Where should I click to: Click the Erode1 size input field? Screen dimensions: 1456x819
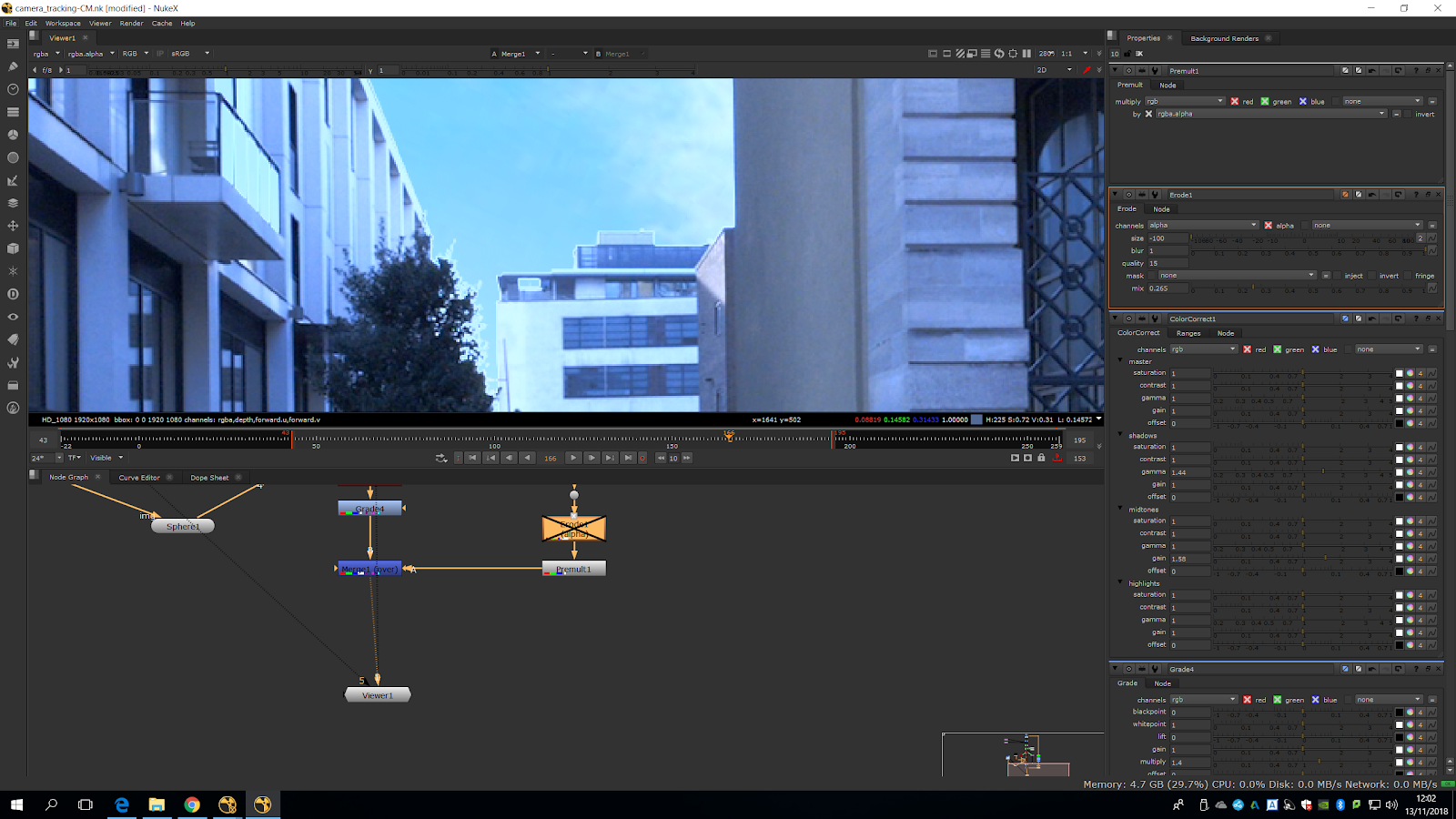1167,238
